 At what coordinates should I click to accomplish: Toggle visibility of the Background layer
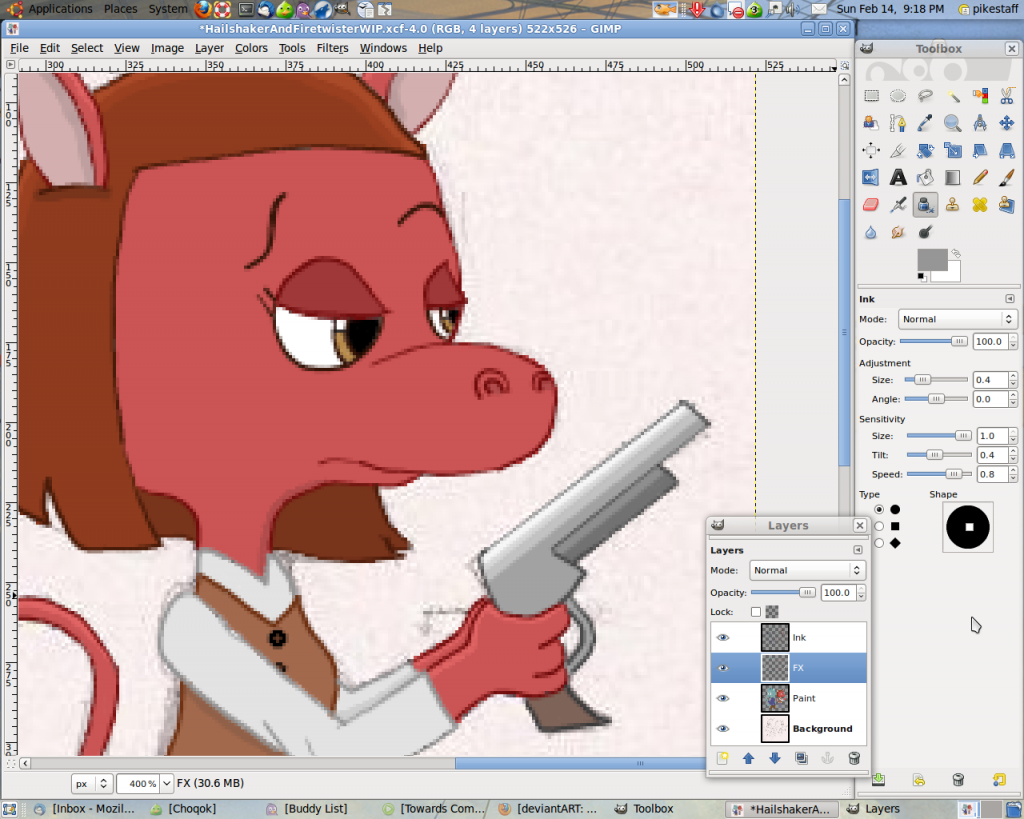(x=723, y=728)
